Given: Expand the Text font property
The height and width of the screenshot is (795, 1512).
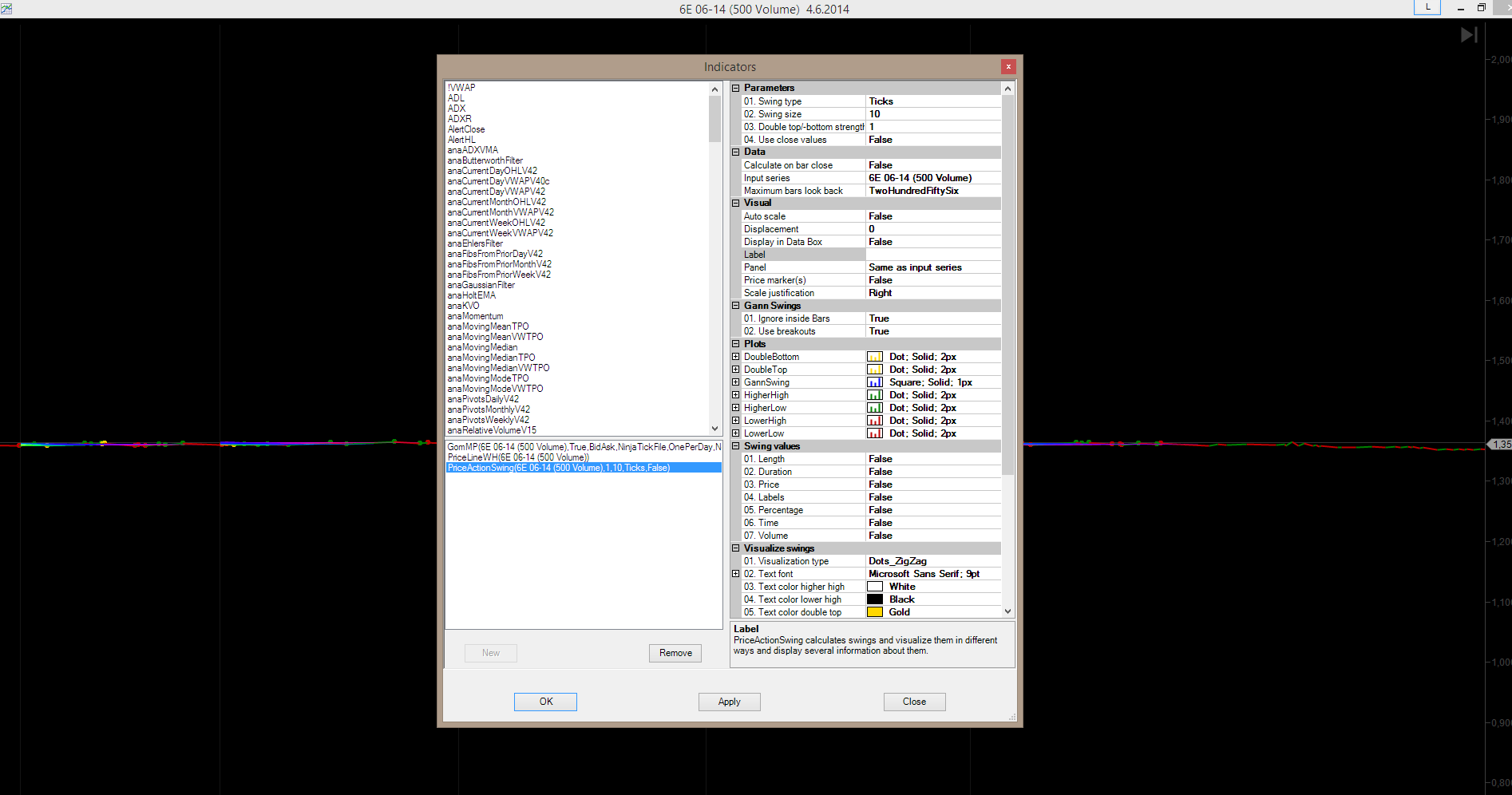Looking at the screenshot, I should pos(736,574).
